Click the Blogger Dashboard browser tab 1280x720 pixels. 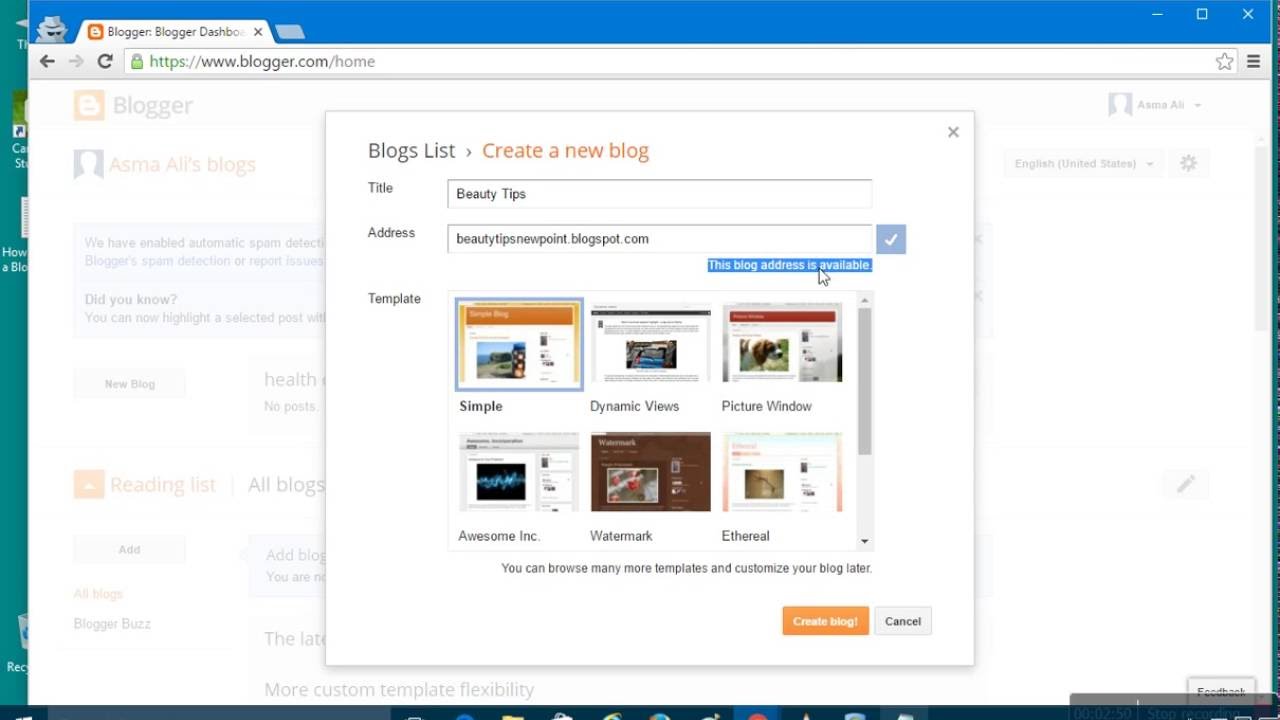click(175, 32)
